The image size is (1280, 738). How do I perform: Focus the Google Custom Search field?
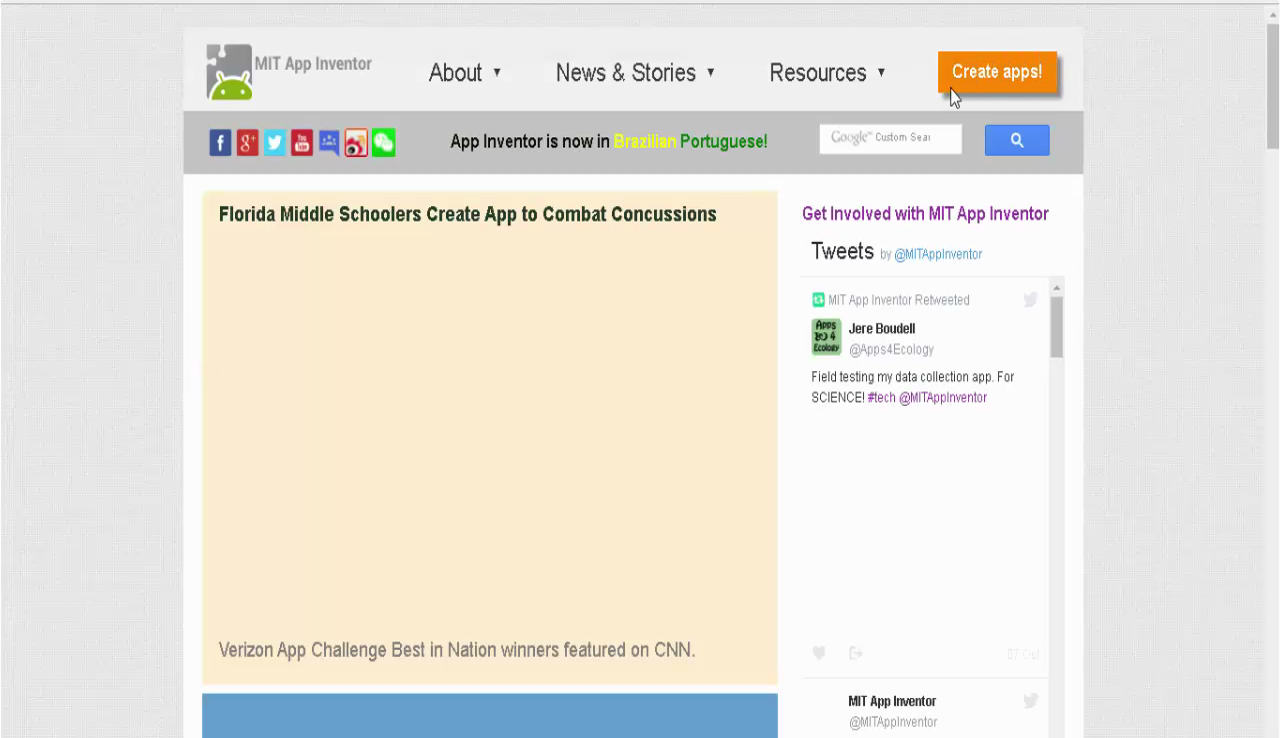pos(890,138)
